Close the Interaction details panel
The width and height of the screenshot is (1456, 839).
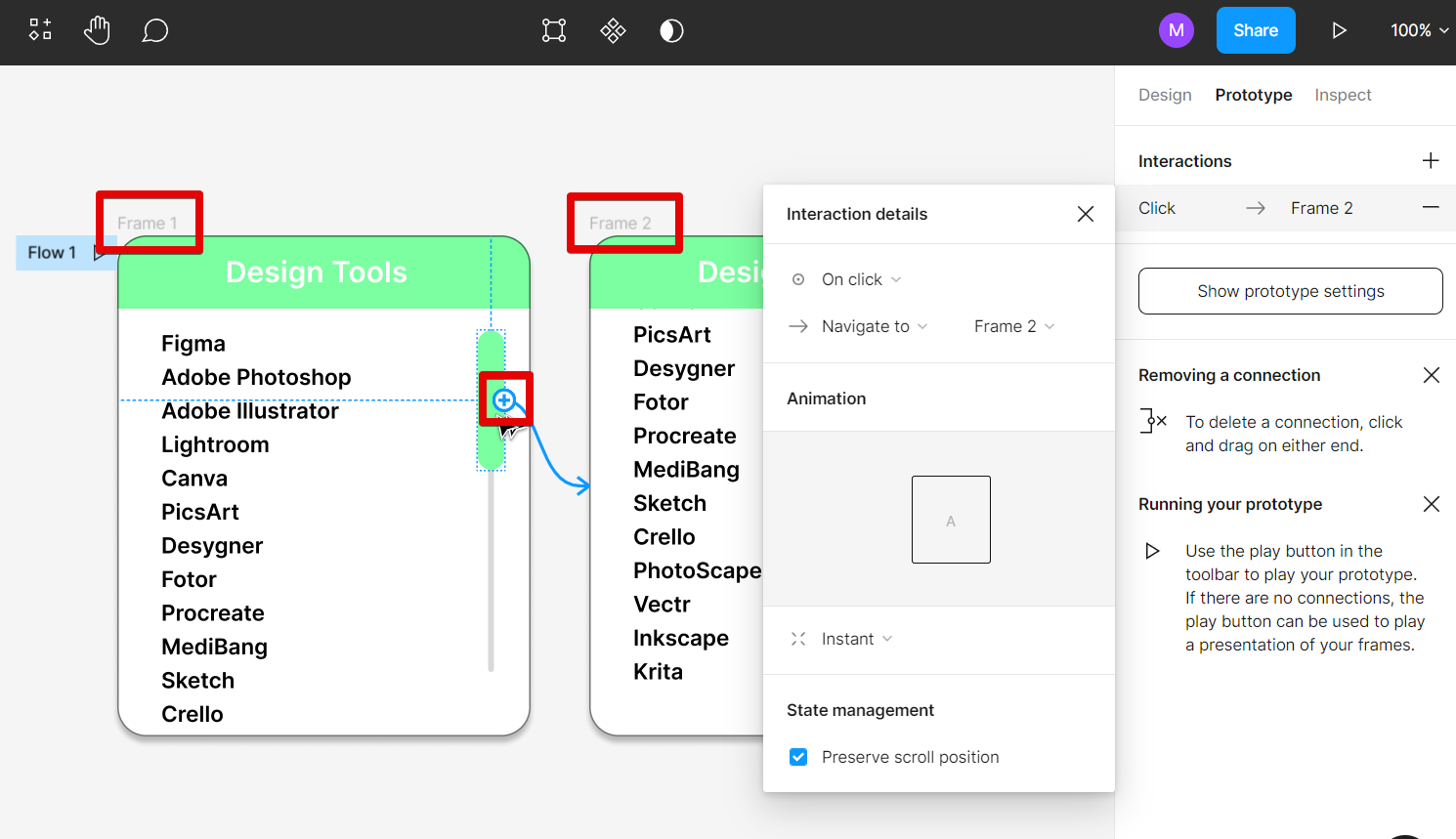pyautogui.click(x=1085, y=214)
